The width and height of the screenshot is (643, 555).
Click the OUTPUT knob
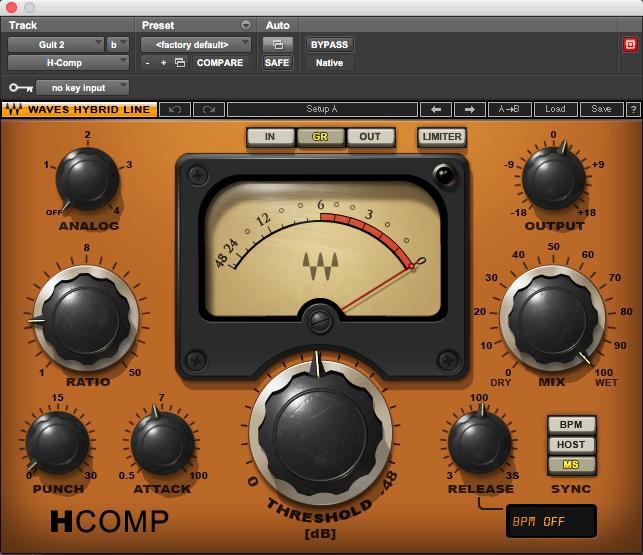553,179
